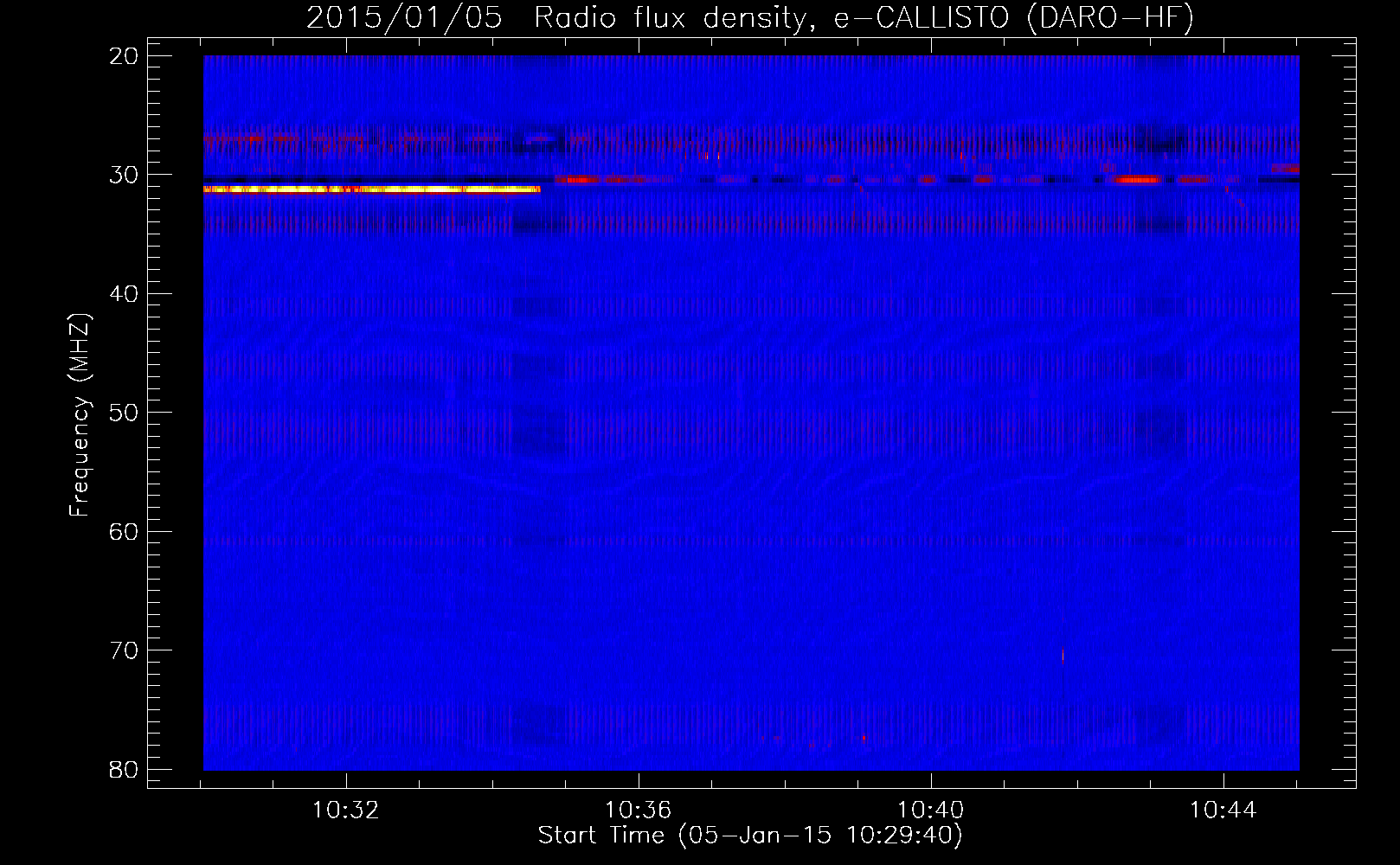Click the red vertical spike near 70 MHz
The width and height of the screenshot is (1400, 865).
(1063, 654)
